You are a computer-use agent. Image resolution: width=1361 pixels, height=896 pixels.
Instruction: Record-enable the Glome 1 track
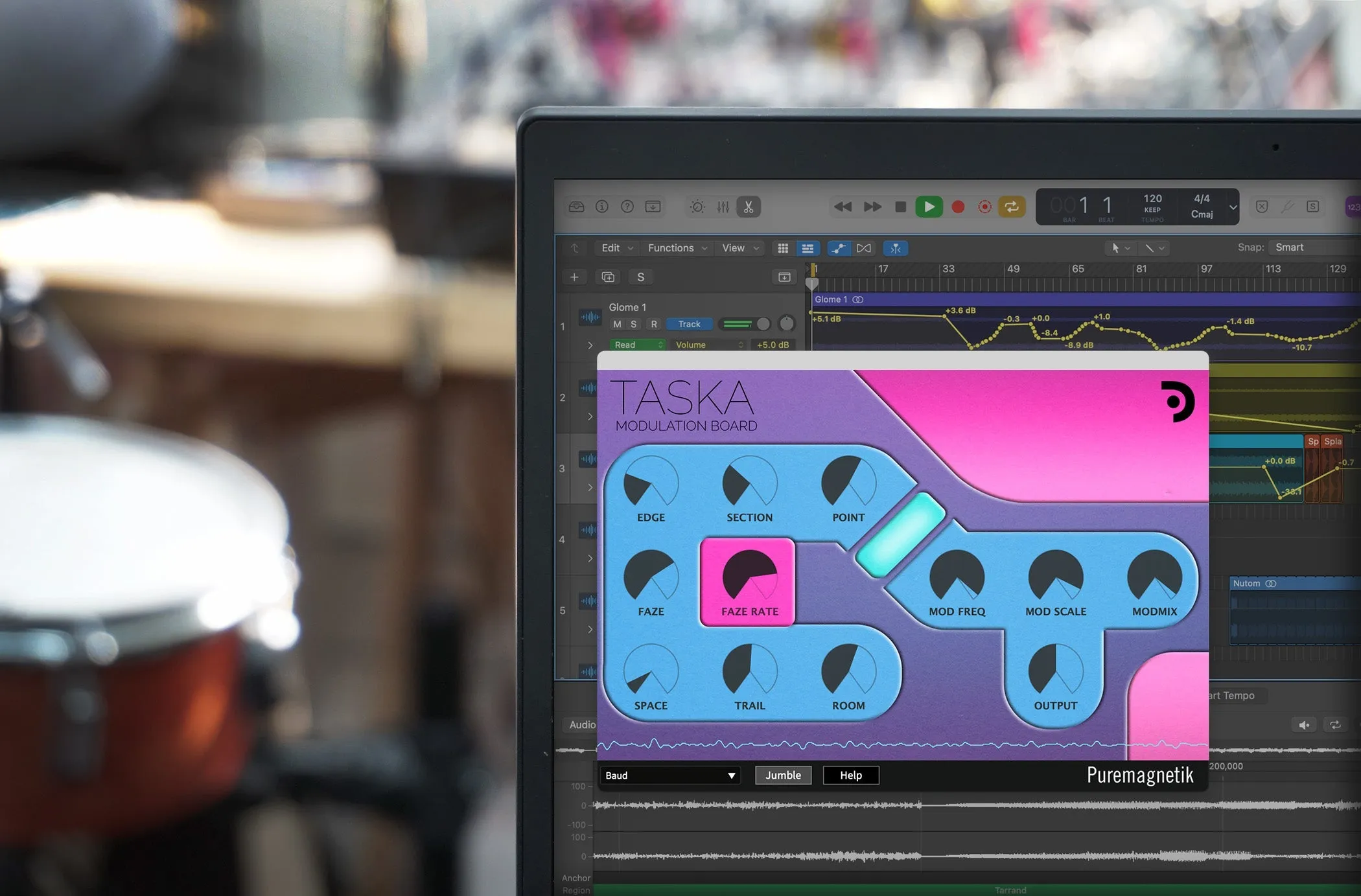click(x=654, y=324)
